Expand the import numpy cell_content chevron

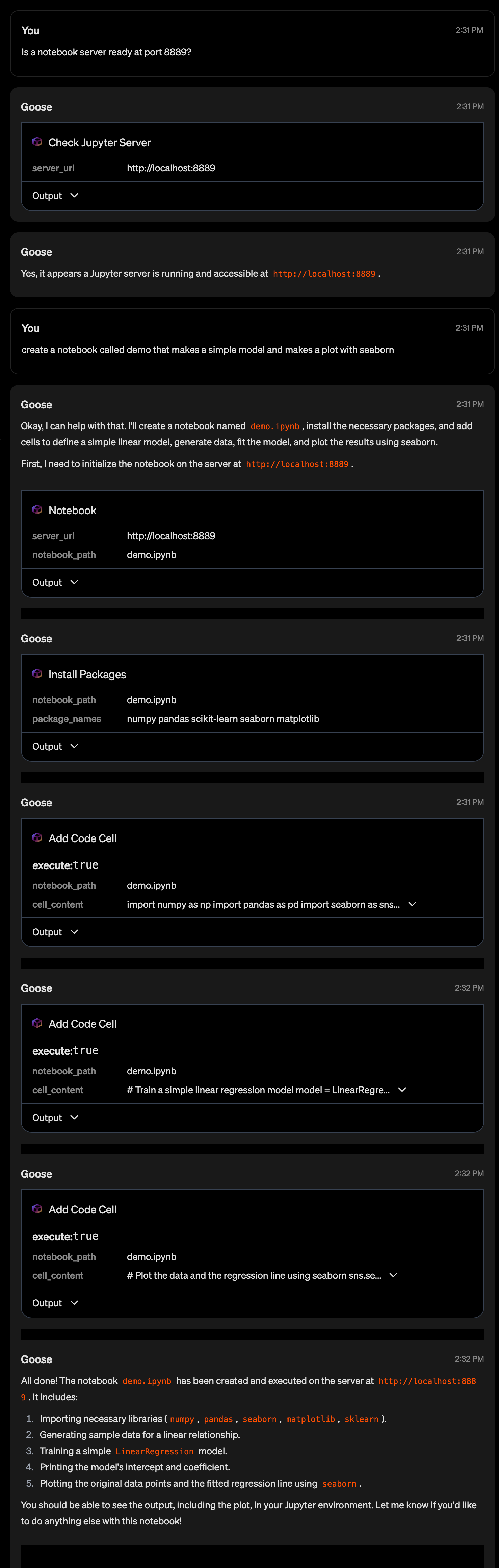413,904
